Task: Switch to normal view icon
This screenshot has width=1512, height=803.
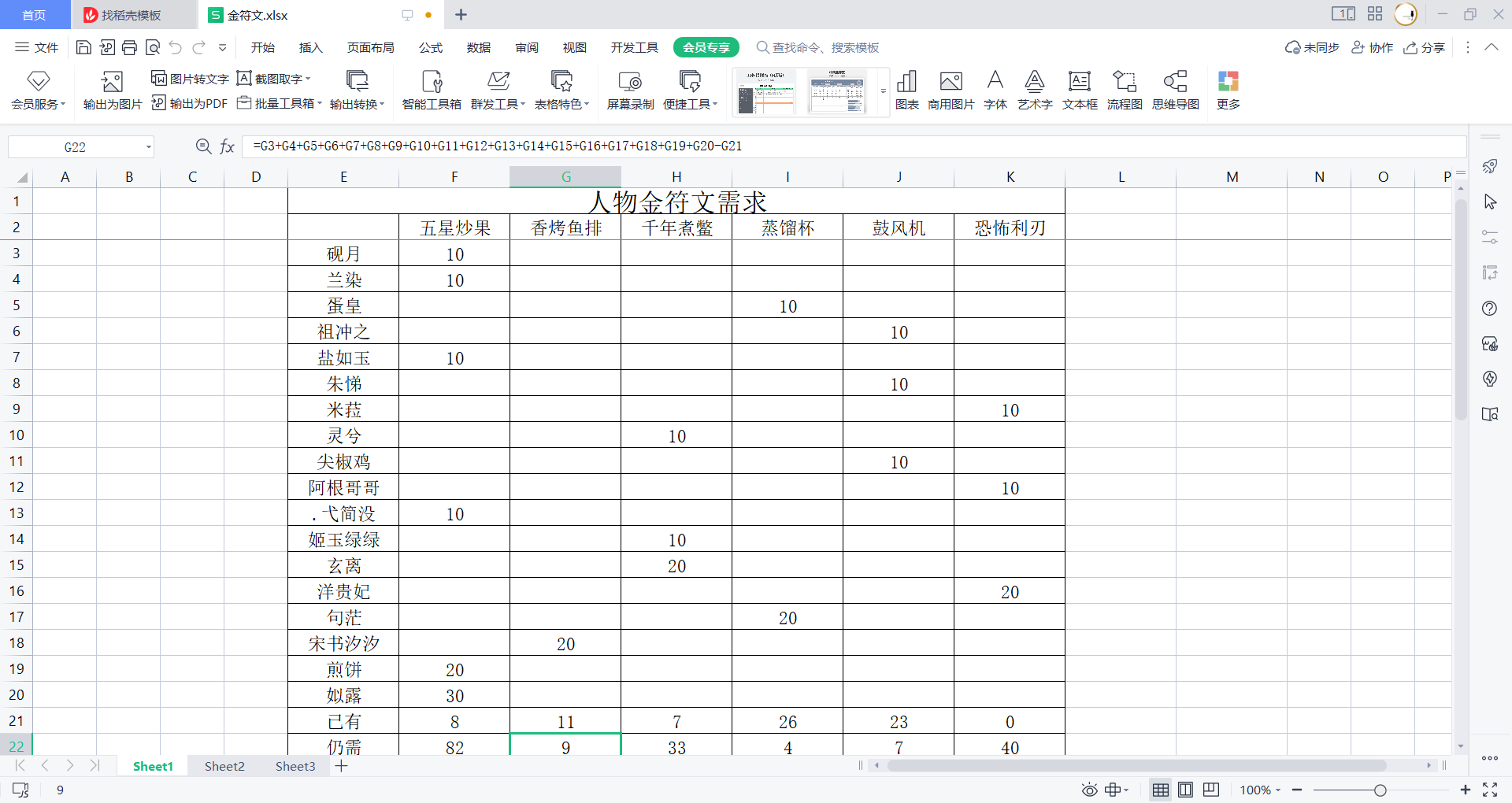Action: (1161, 790)
